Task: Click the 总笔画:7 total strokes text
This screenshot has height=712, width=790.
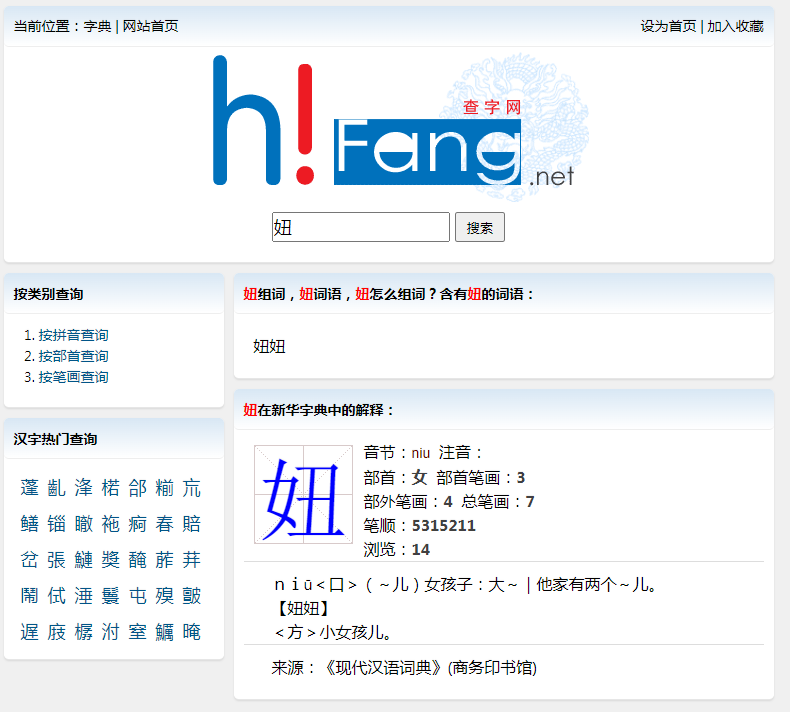Action: click(x=498, y=501)
